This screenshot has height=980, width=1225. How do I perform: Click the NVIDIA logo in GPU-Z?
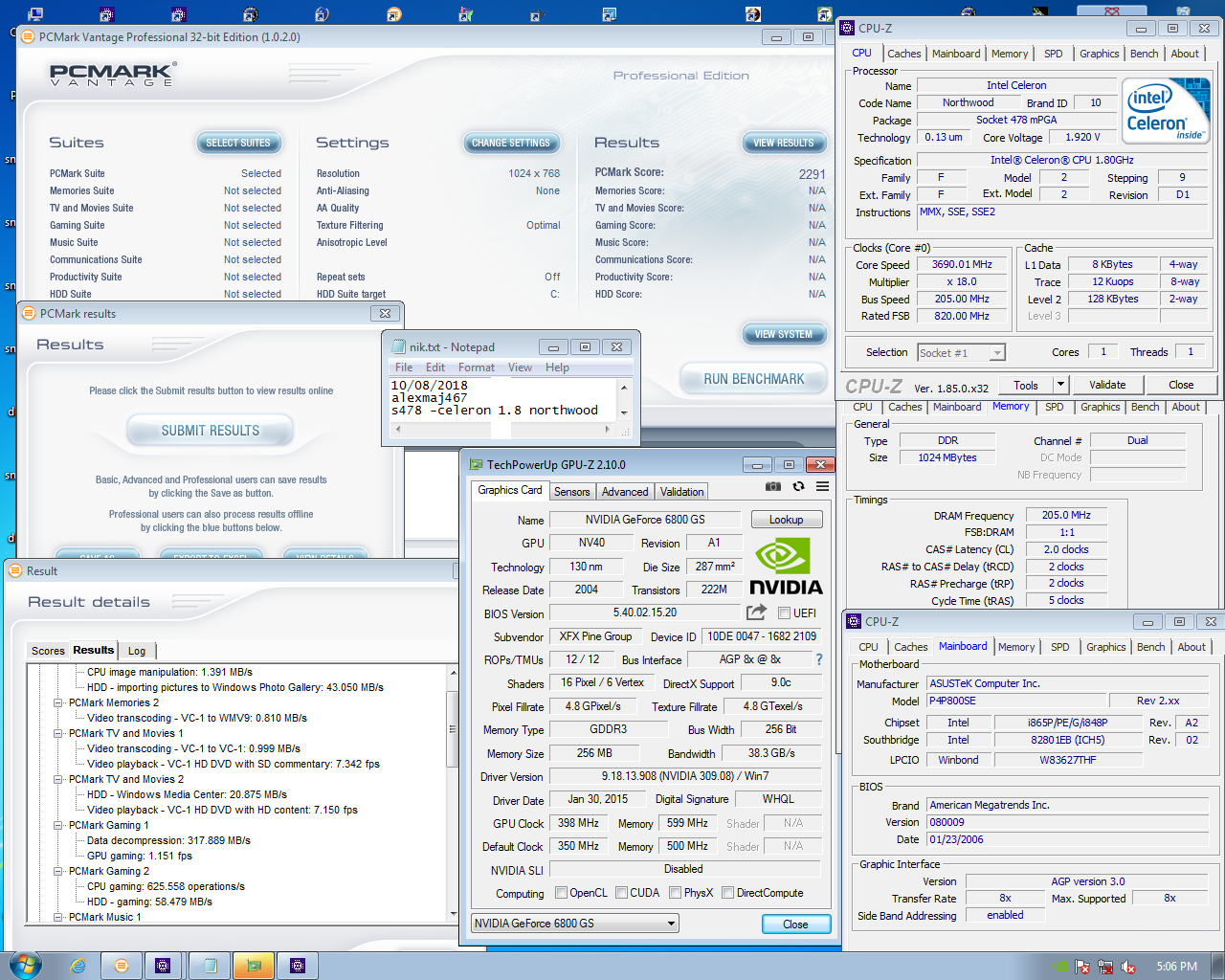[786, 567]
